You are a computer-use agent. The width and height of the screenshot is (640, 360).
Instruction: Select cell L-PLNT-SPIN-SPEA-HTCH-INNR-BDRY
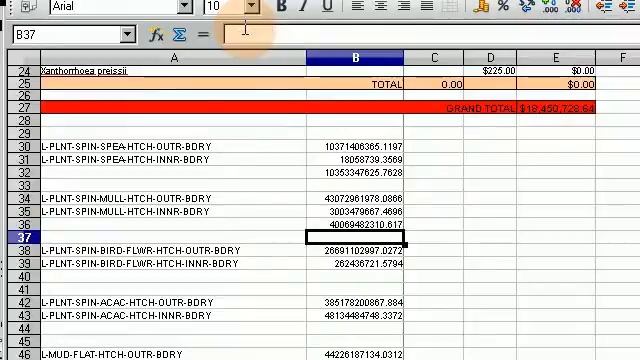[x=173, y=160]
